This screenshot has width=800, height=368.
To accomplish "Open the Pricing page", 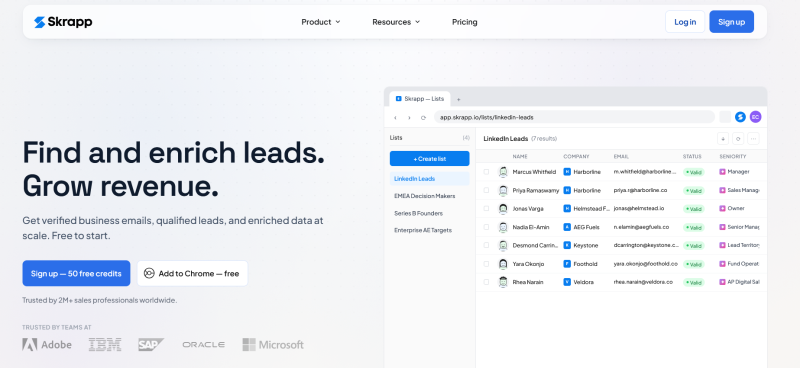I will (x=465, y=22).
